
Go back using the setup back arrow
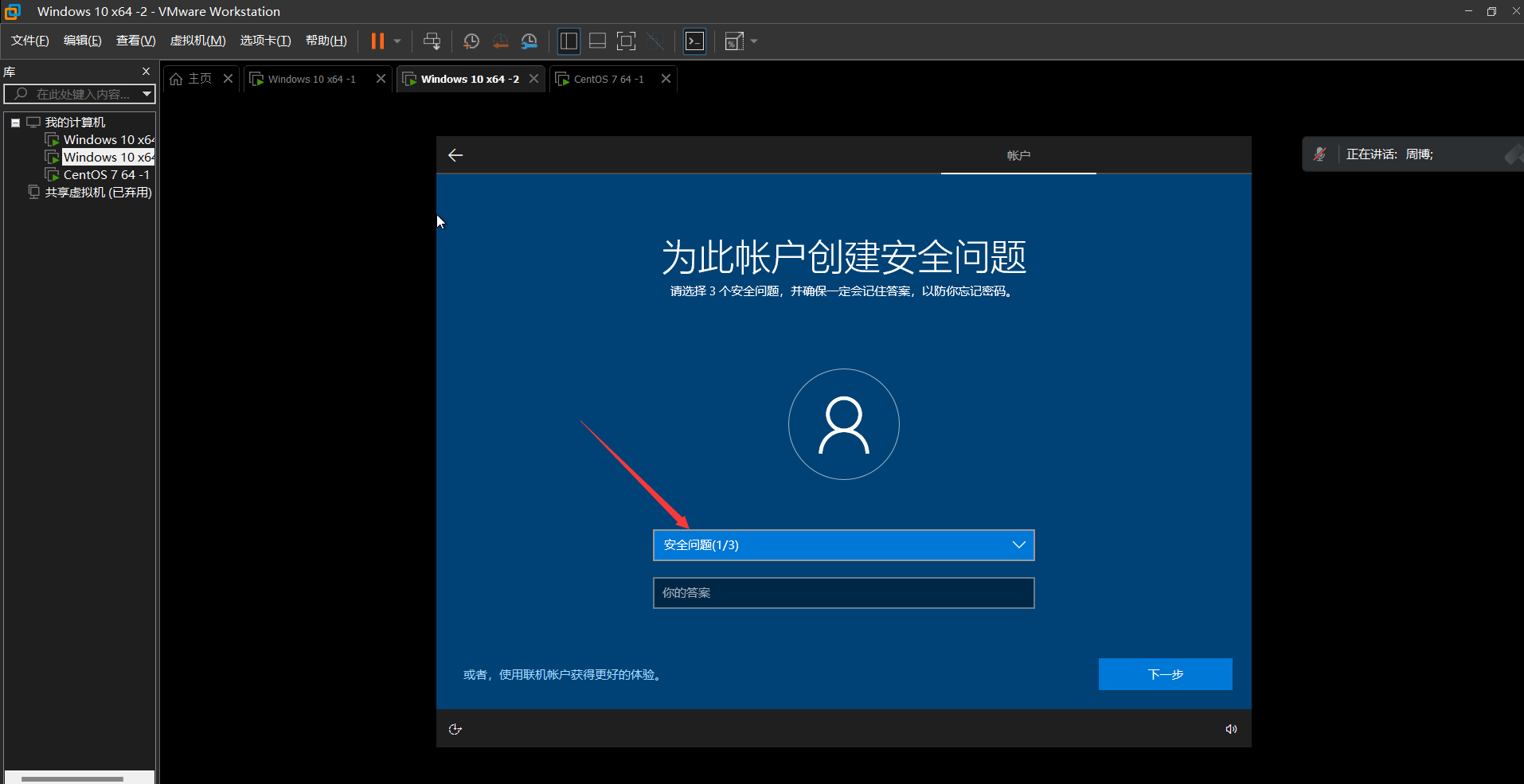tap(455, 155)
